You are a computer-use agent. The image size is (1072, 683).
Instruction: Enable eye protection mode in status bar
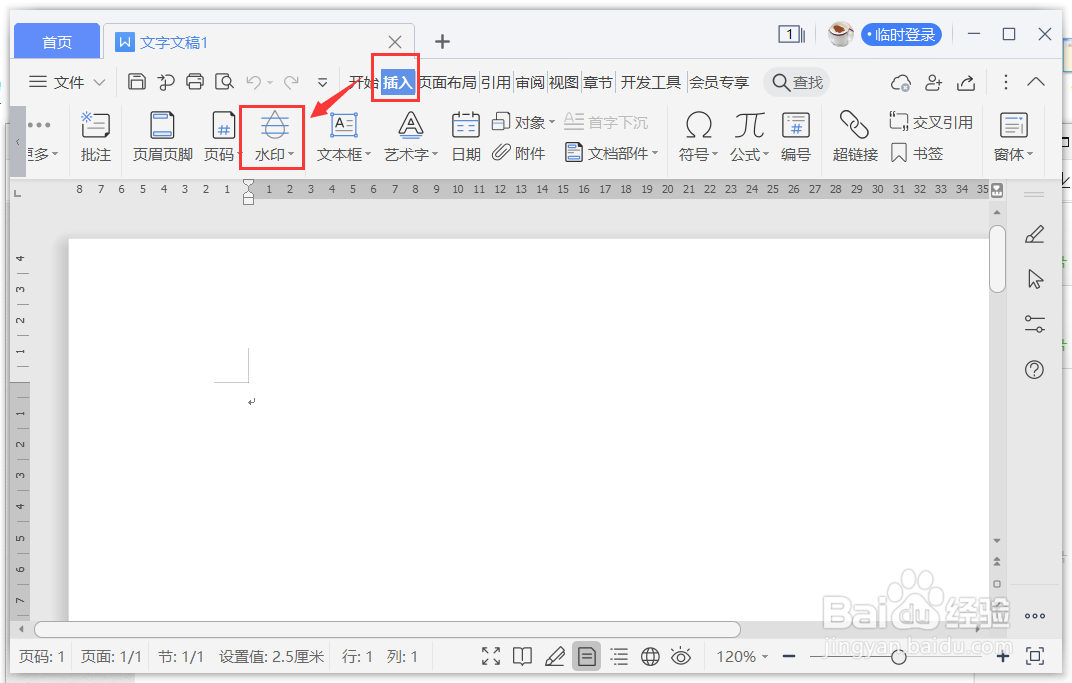coord(681,656)
